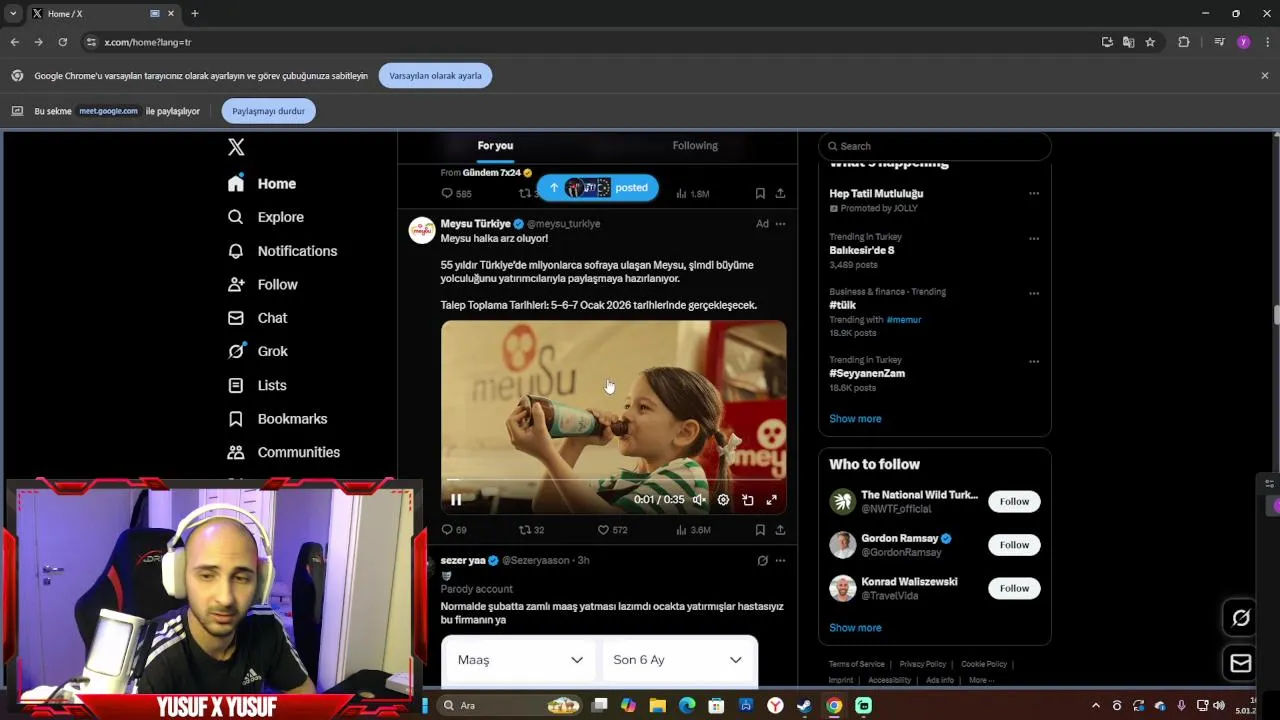Follow Gordon Ramsay
The width and height of the screenshot is (1280, 720).
pos(1014,545)
